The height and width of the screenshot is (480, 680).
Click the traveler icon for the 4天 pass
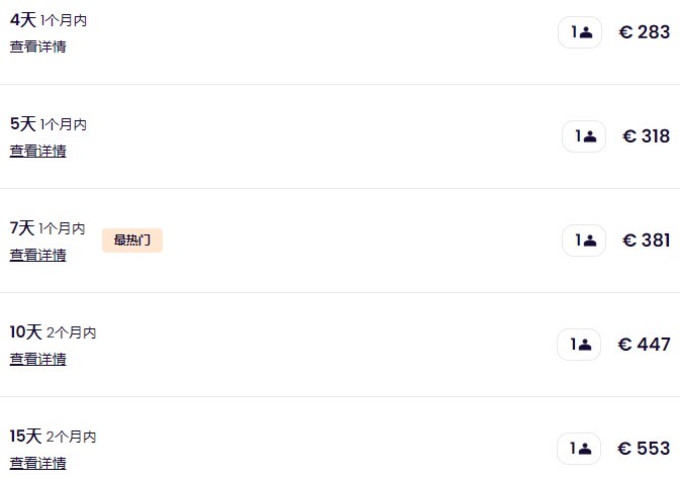coord(579,32)
